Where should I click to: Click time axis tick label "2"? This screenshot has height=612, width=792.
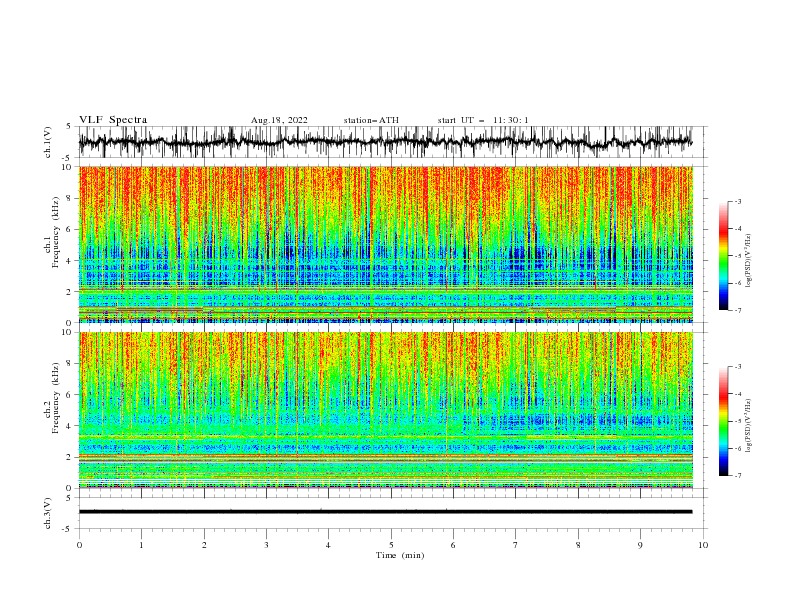pyautogui.click(x=204, y=545)
